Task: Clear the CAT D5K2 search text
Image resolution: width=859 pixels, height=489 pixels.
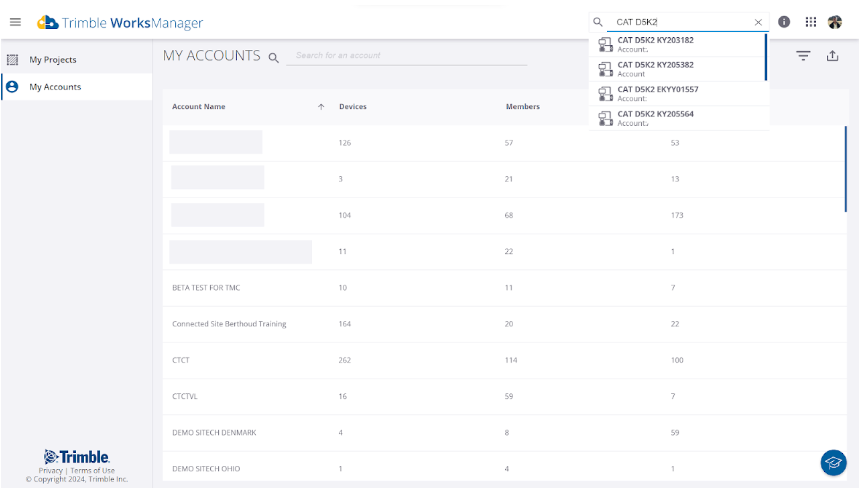Action: coord(758,22)
